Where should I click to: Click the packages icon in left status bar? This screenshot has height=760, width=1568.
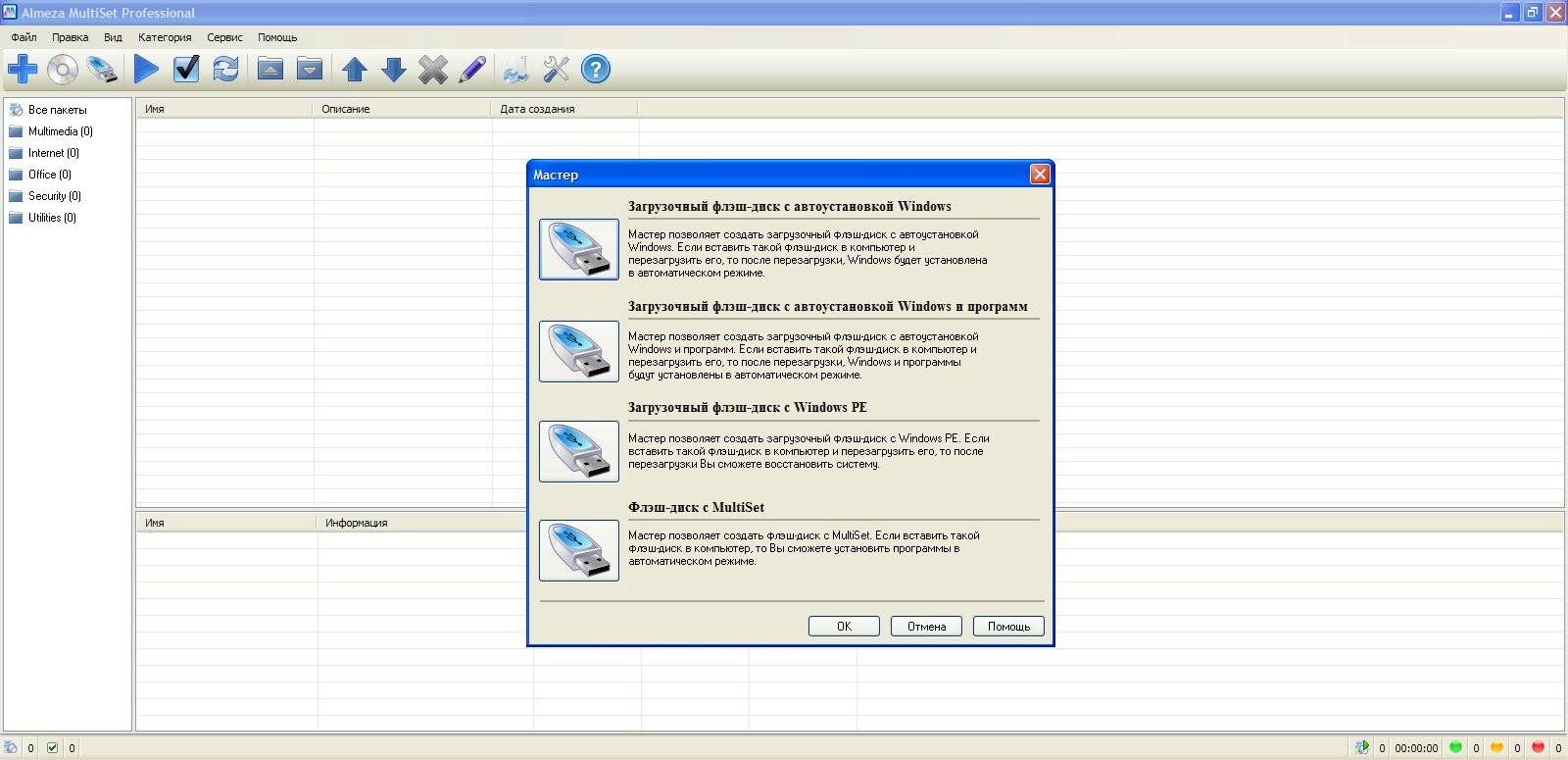[x=11, y=747]
